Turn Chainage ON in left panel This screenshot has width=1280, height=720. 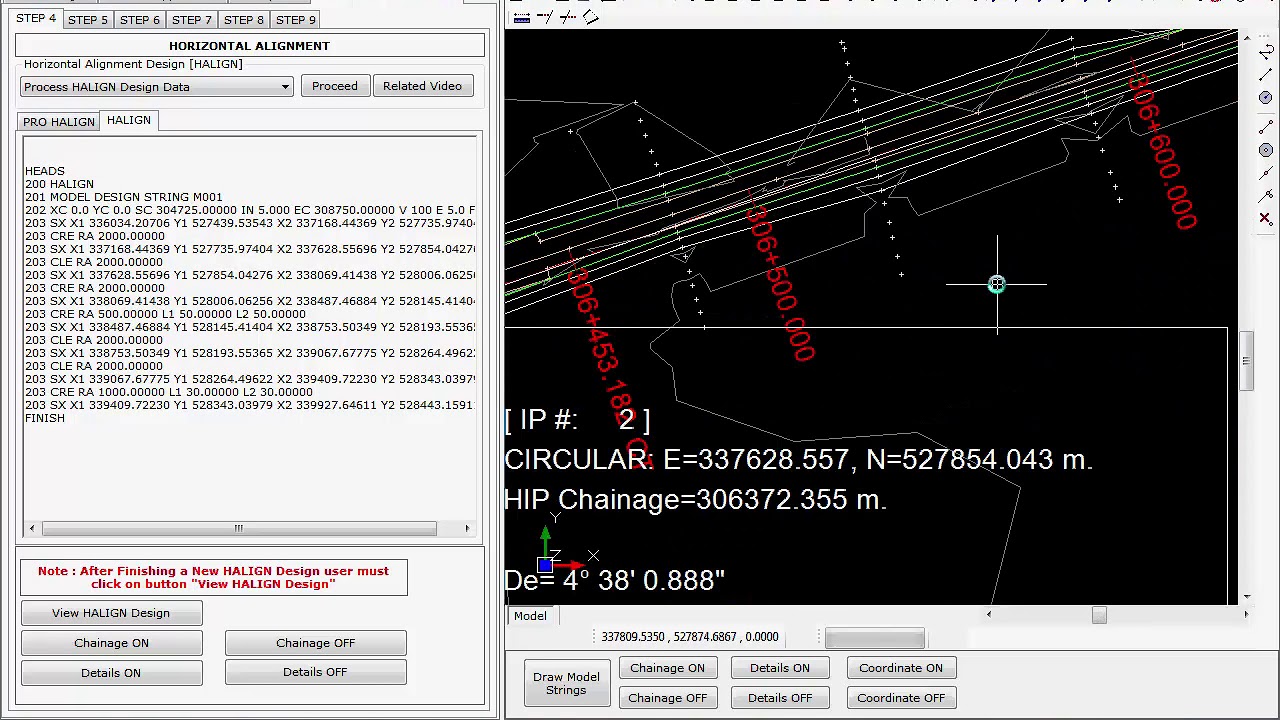coord(111,643)
